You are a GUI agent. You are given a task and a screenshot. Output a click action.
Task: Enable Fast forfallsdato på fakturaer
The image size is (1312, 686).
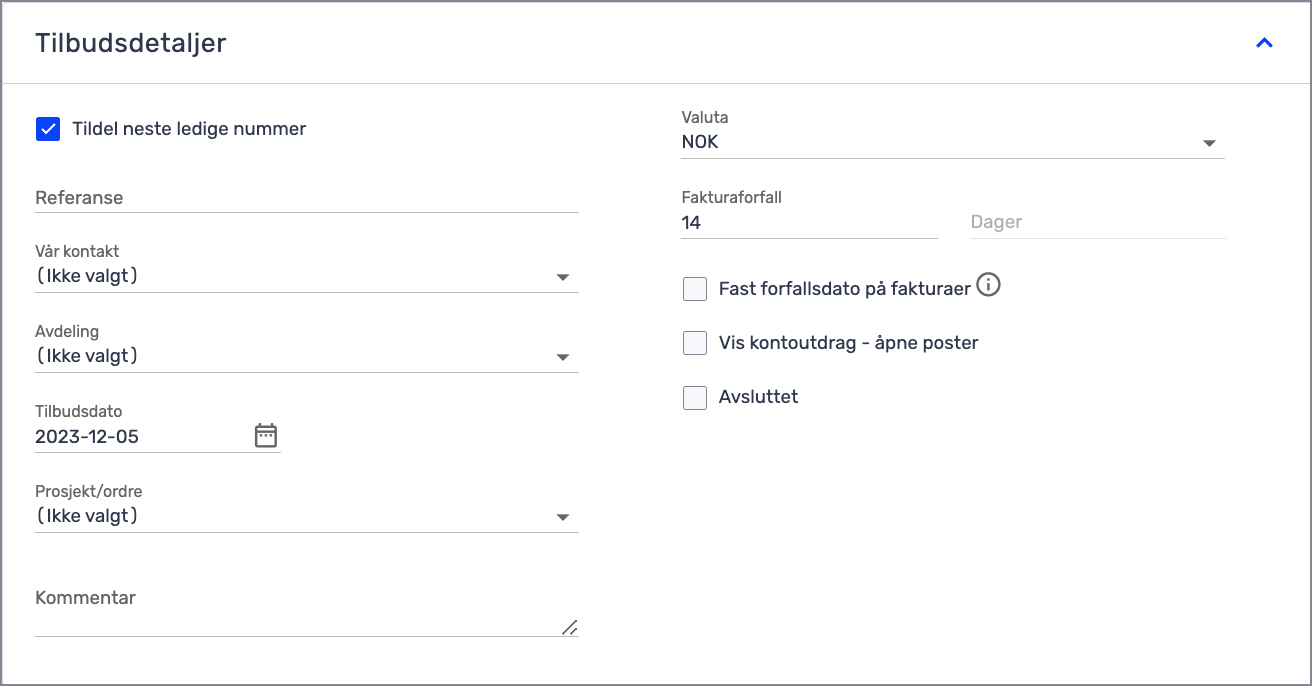click(x=695, y=289)
